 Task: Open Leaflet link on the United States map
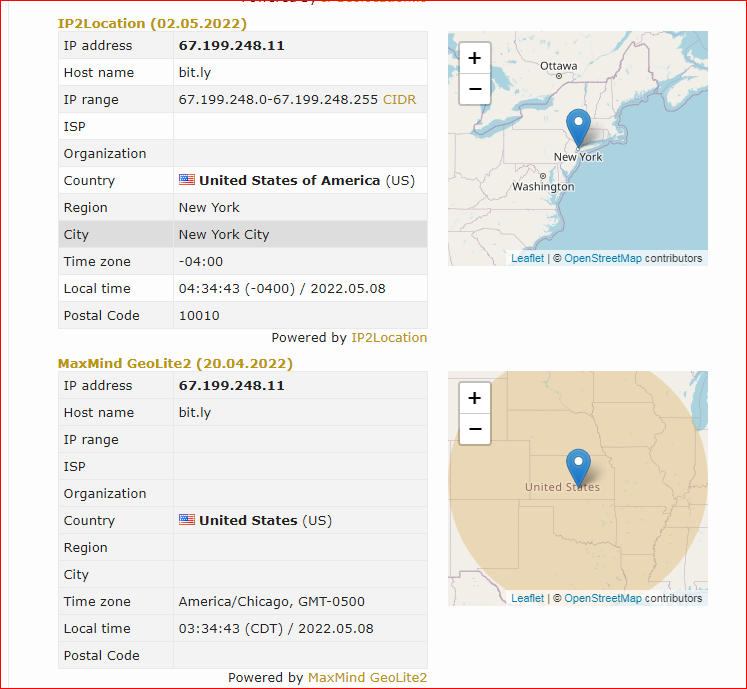click(527, 598)
